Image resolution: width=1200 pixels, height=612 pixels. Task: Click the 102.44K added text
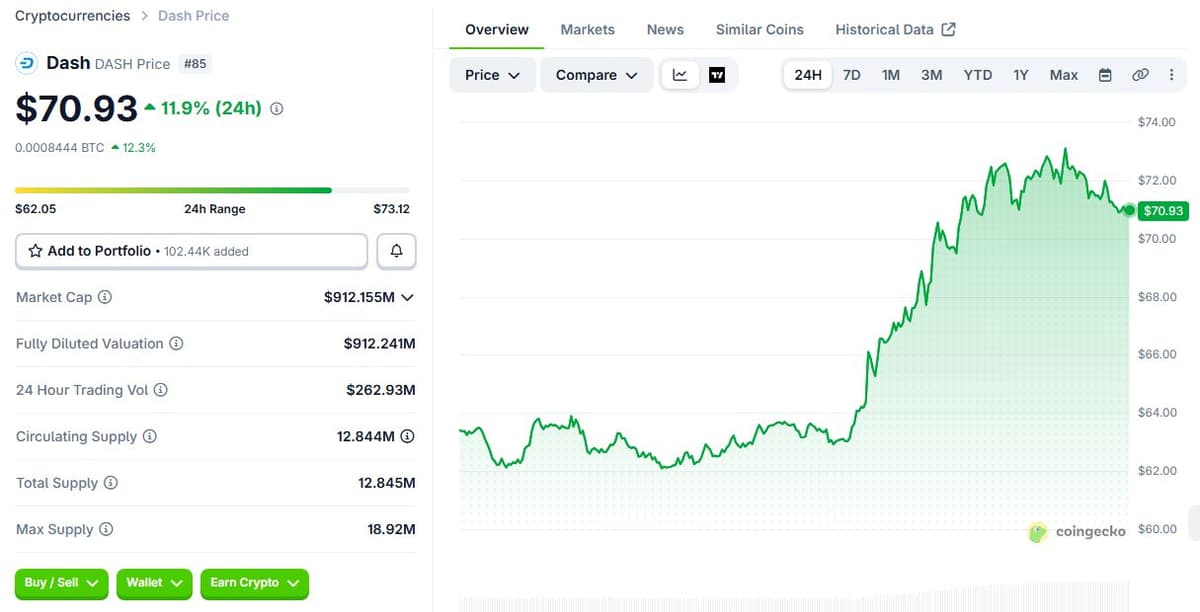pos(206,251)
